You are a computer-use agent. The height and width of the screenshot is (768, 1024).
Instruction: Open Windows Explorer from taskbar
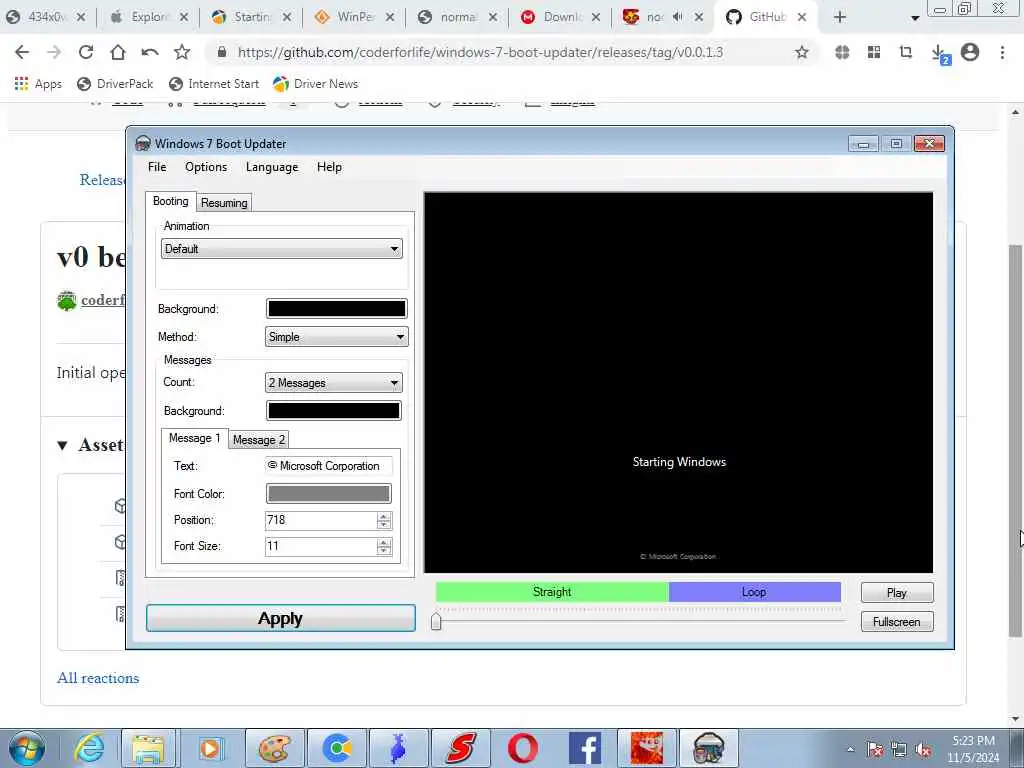pos(149,748)
